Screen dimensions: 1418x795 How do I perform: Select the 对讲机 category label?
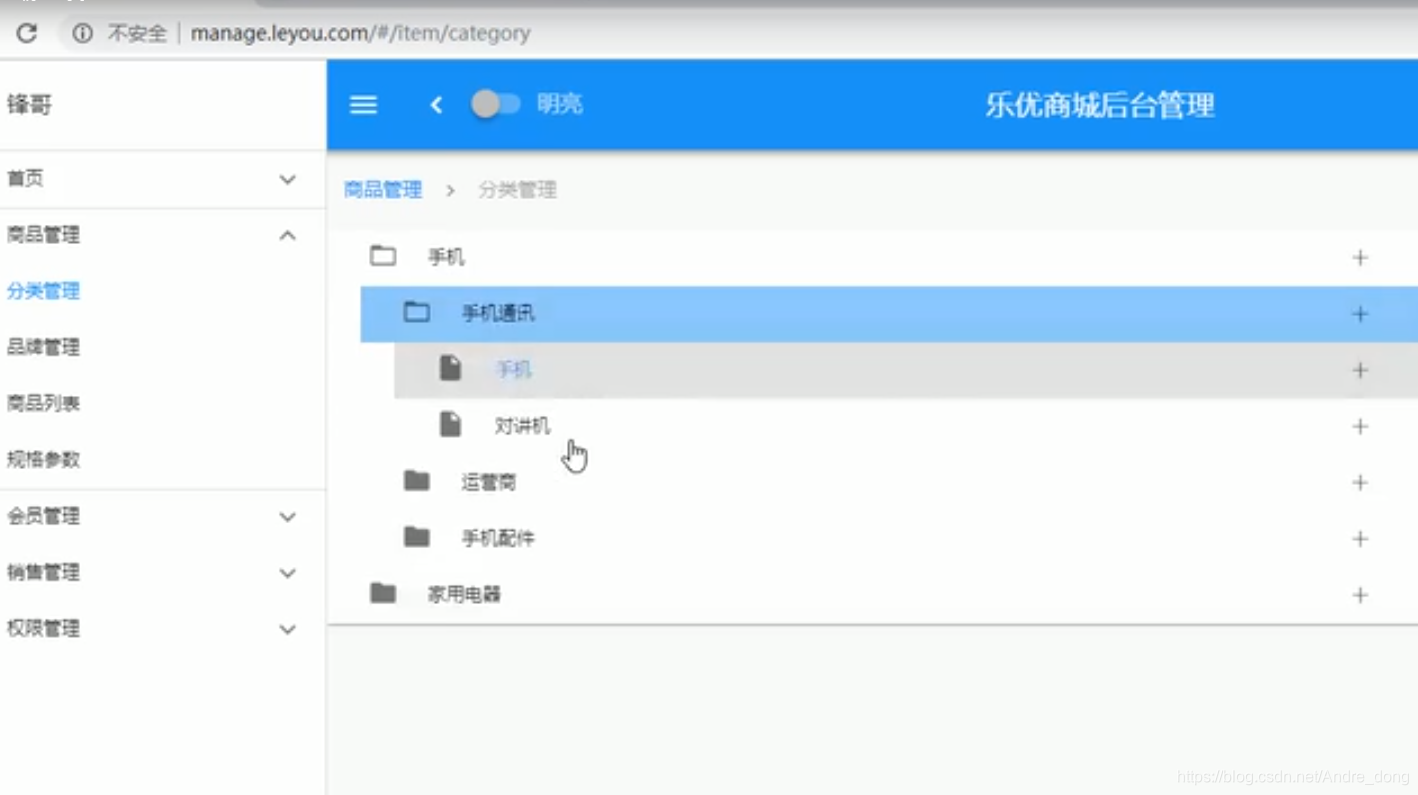click(522, 426)
